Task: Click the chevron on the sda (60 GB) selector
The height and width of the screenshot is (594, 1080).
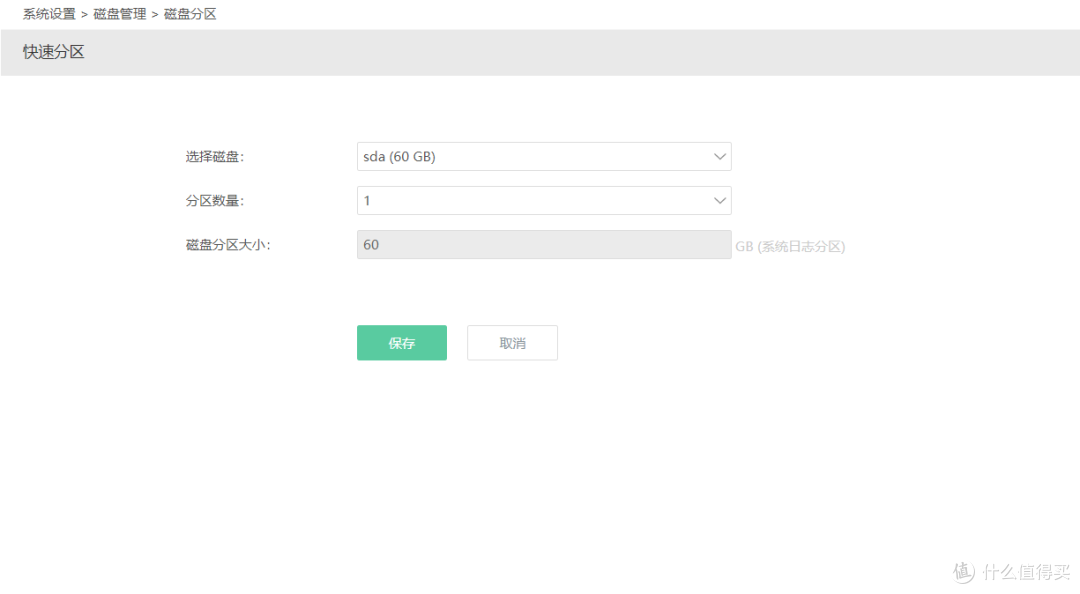Action: [719, 156]
